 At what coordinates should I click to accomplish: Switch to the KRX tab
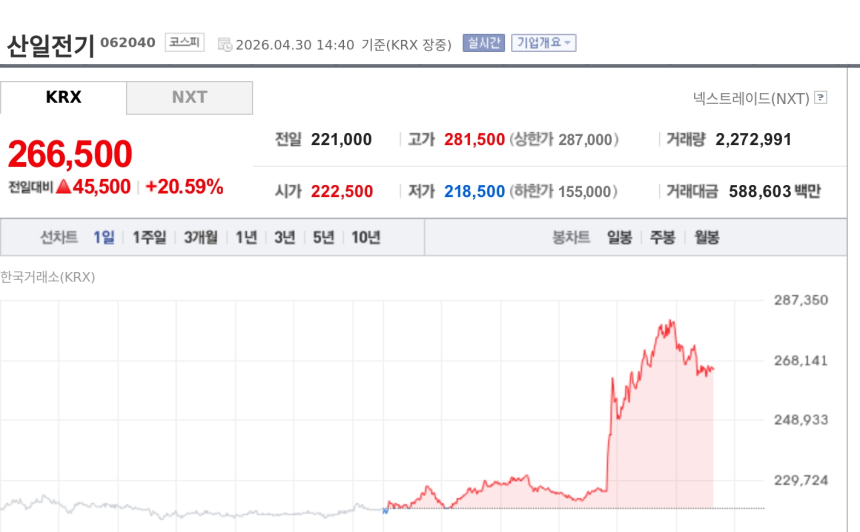63,98
